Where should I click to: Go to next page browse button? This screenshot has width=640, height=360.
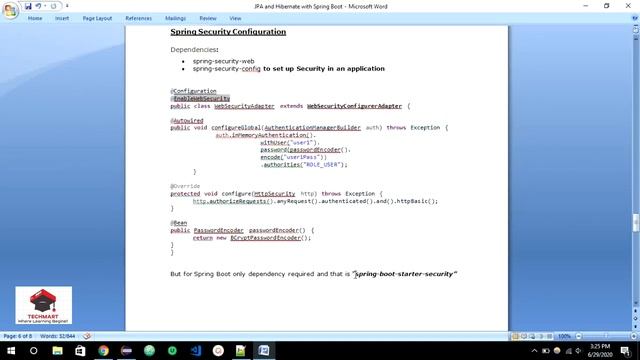click(x=636, y=326)
